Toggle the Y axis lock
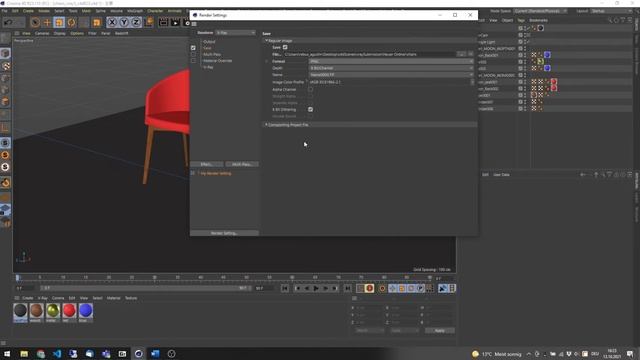 pos(124,22)
